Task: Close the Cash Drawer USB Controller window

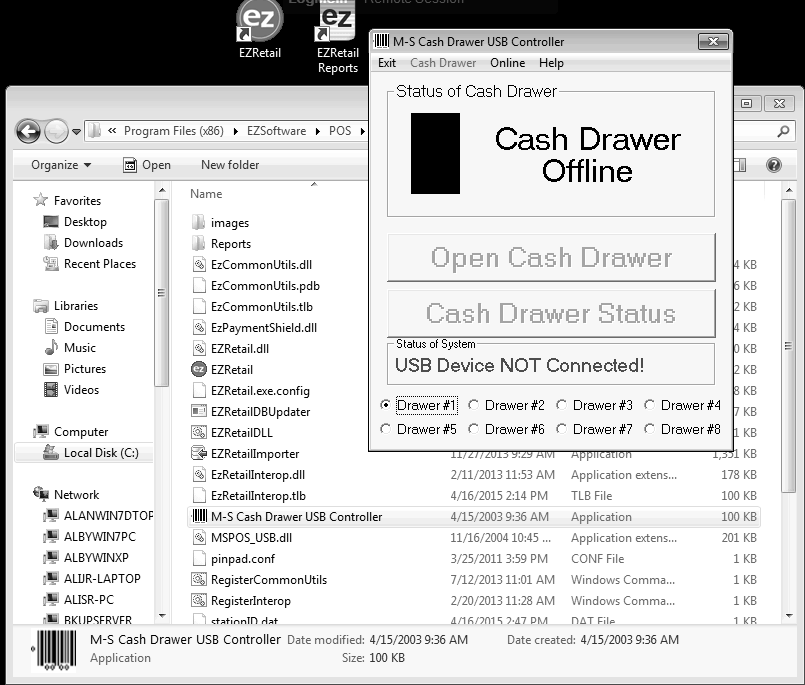Action: [x=713, y=42]
